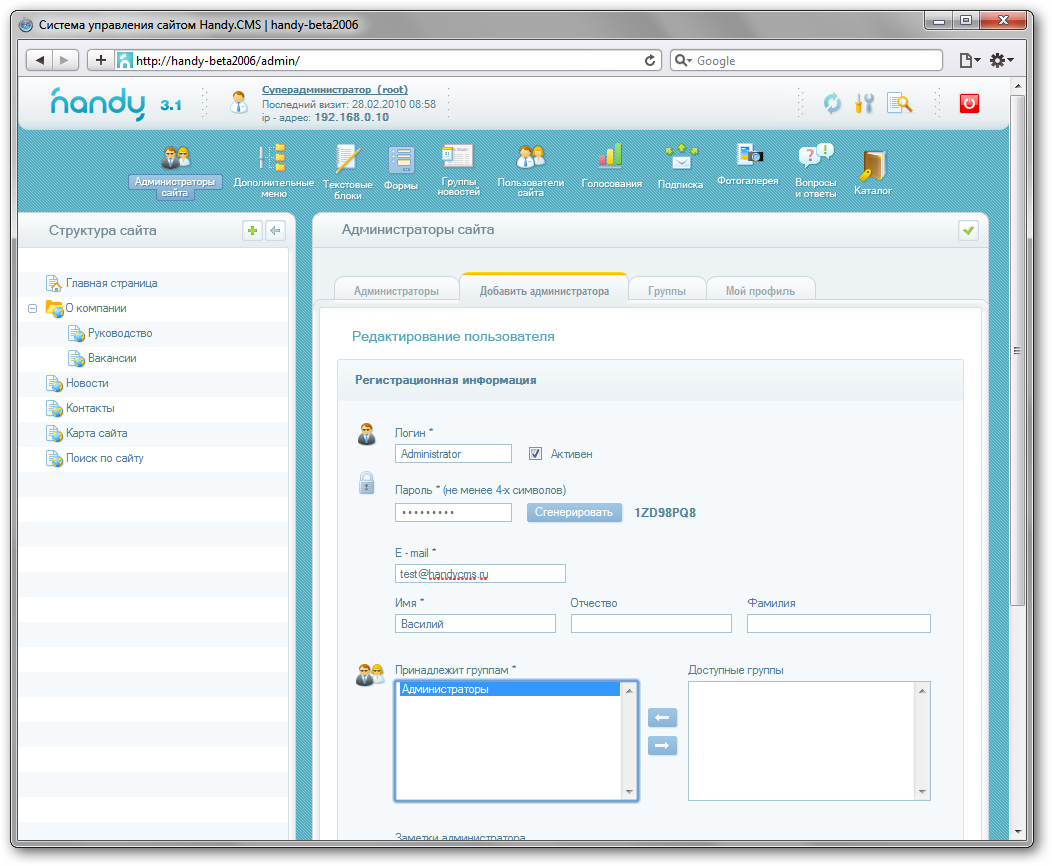The height and width of the screenshot is (866, 1052).
Task: Open the Photo gallery (Фотогалерея) icon
Action: (748, 155)
